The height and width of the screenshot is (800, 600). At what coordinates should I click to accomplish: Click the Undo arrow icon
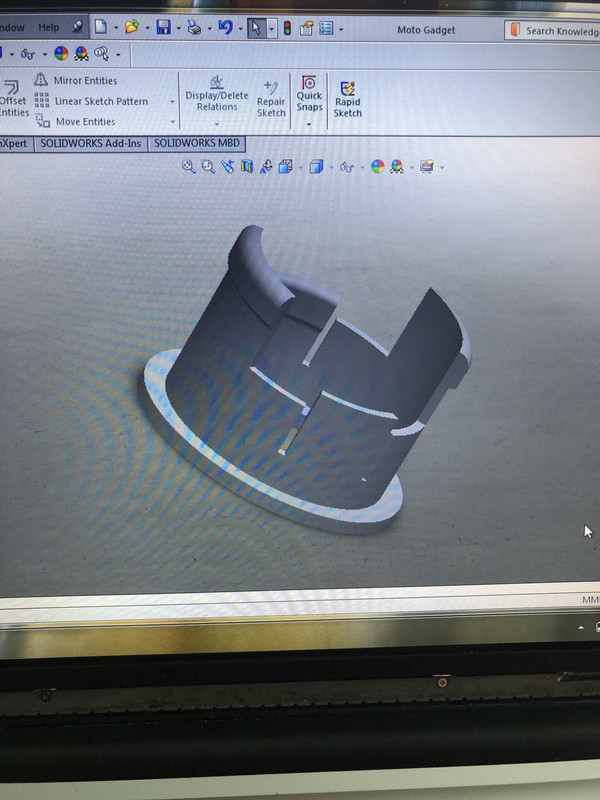click(x=225, y=27)
